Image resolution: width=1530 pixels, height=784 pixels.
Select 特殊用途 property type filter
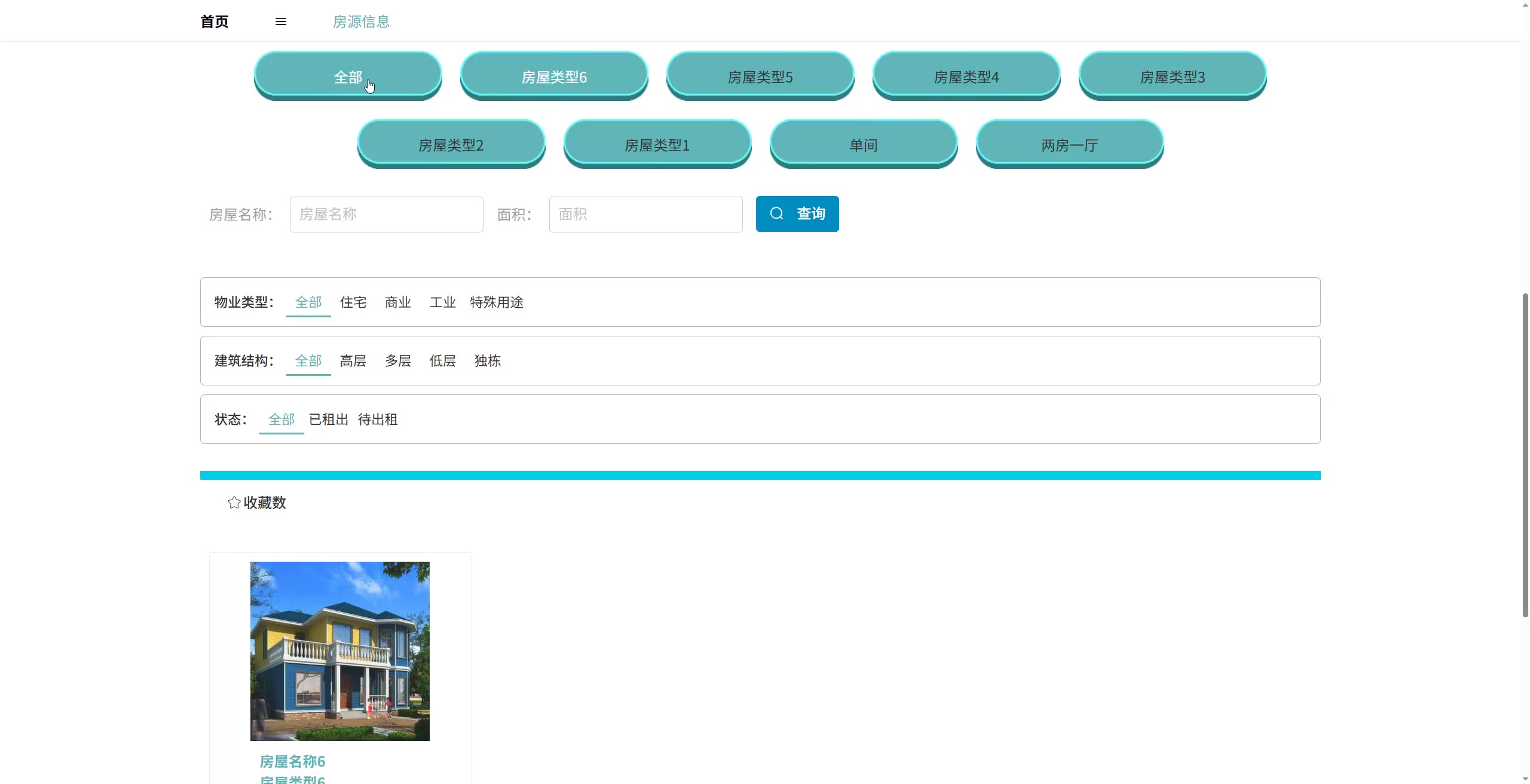(x=496, y=302)
